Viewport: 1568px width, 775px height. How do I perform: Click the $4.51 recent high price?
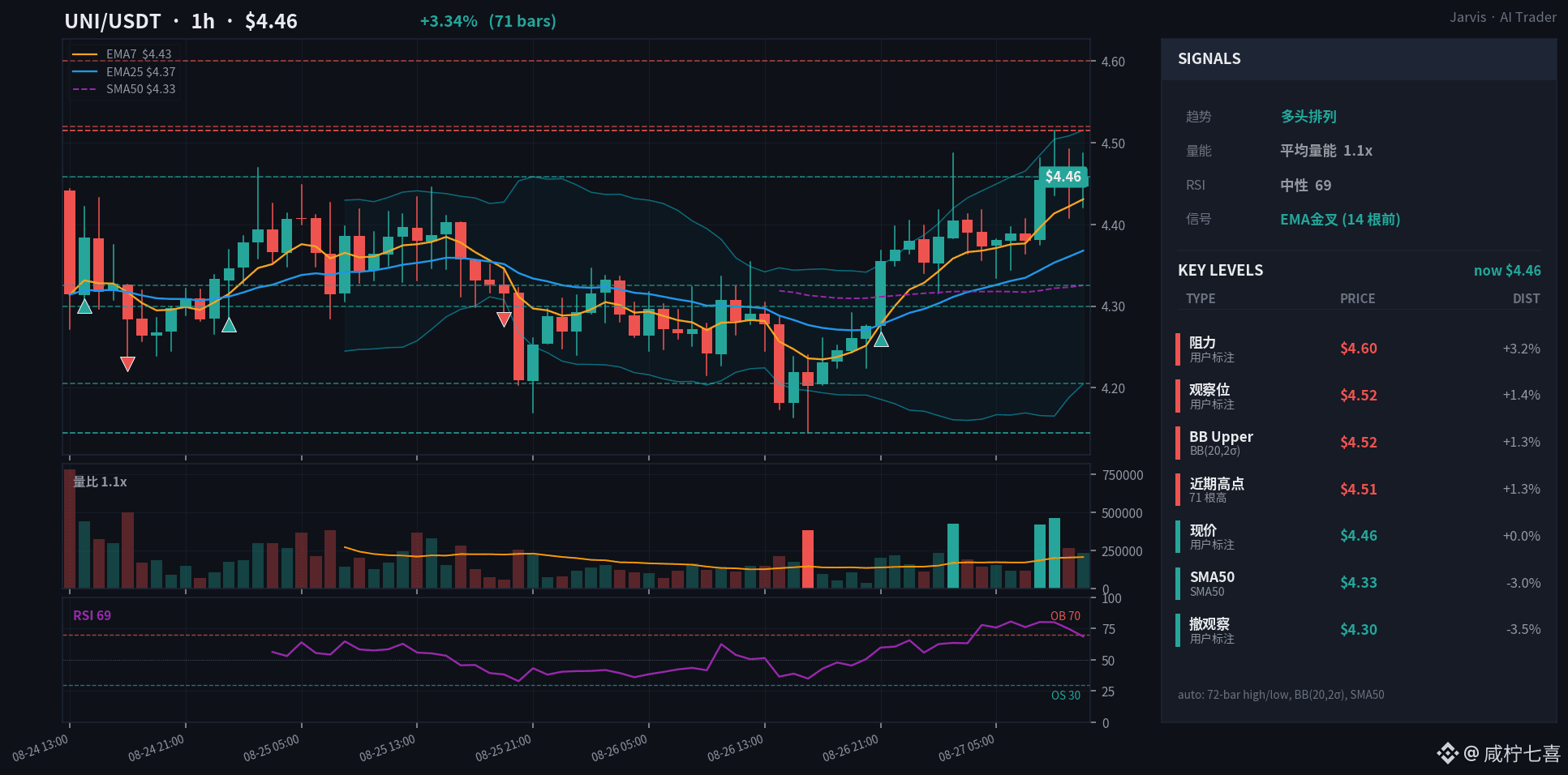1359,490
